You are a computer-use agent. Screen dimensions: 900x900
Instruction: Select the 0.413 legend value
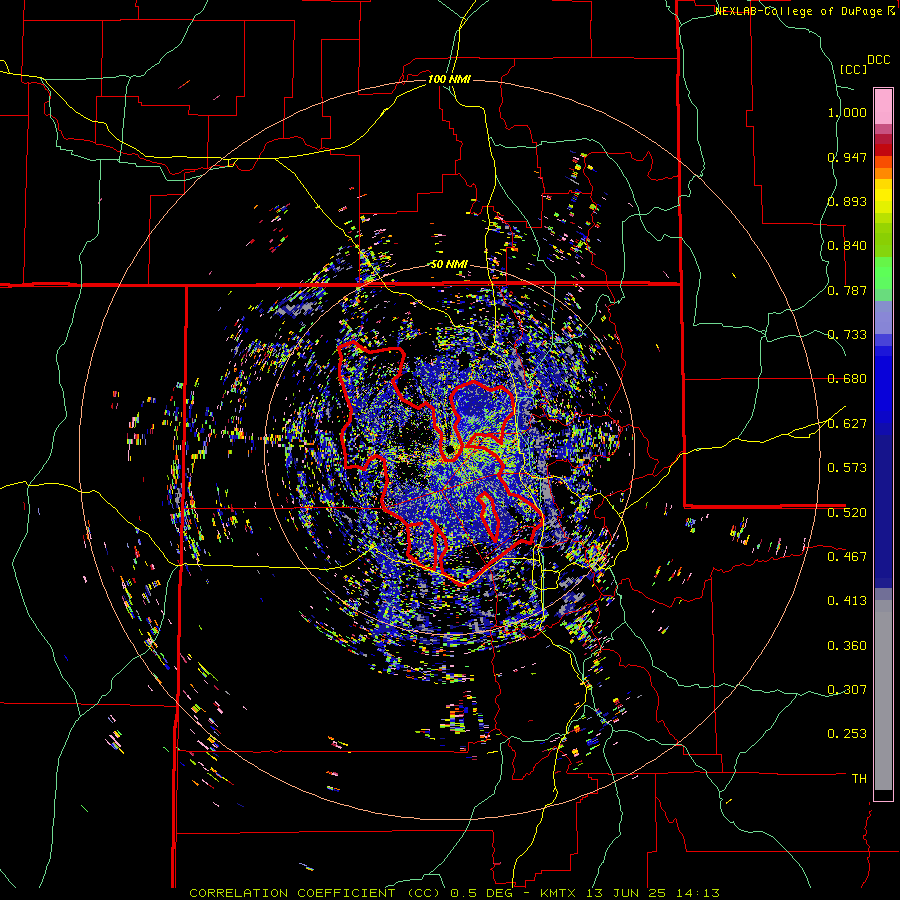coord(847,601)
